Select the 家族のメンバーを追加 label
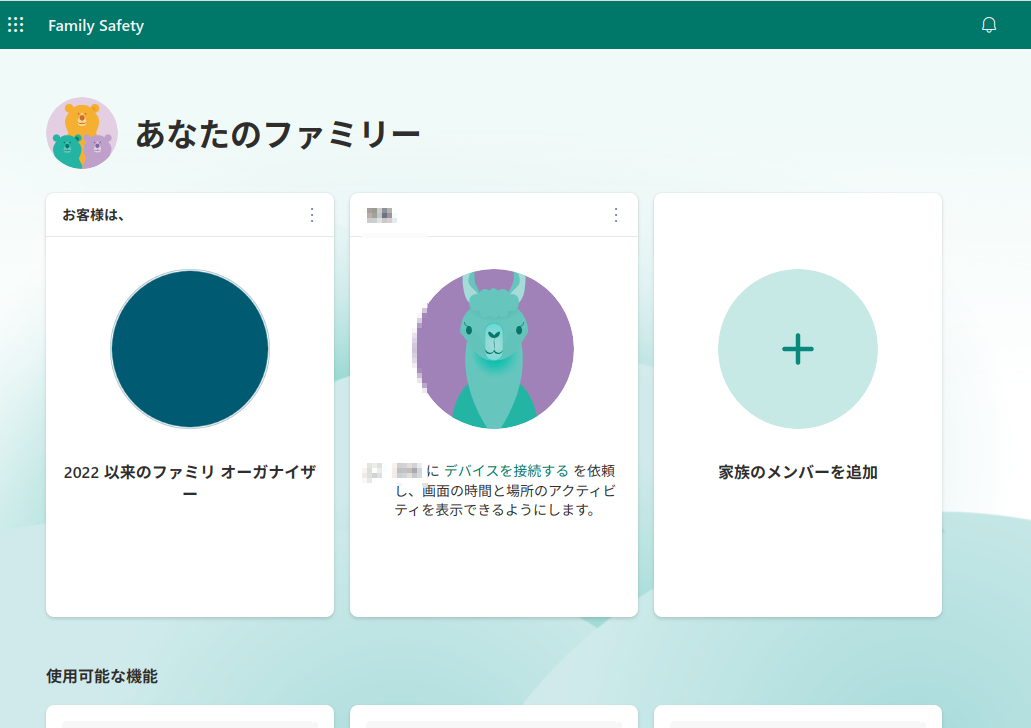The height and width of the screenshot is (728, 1031). (798, 472)
